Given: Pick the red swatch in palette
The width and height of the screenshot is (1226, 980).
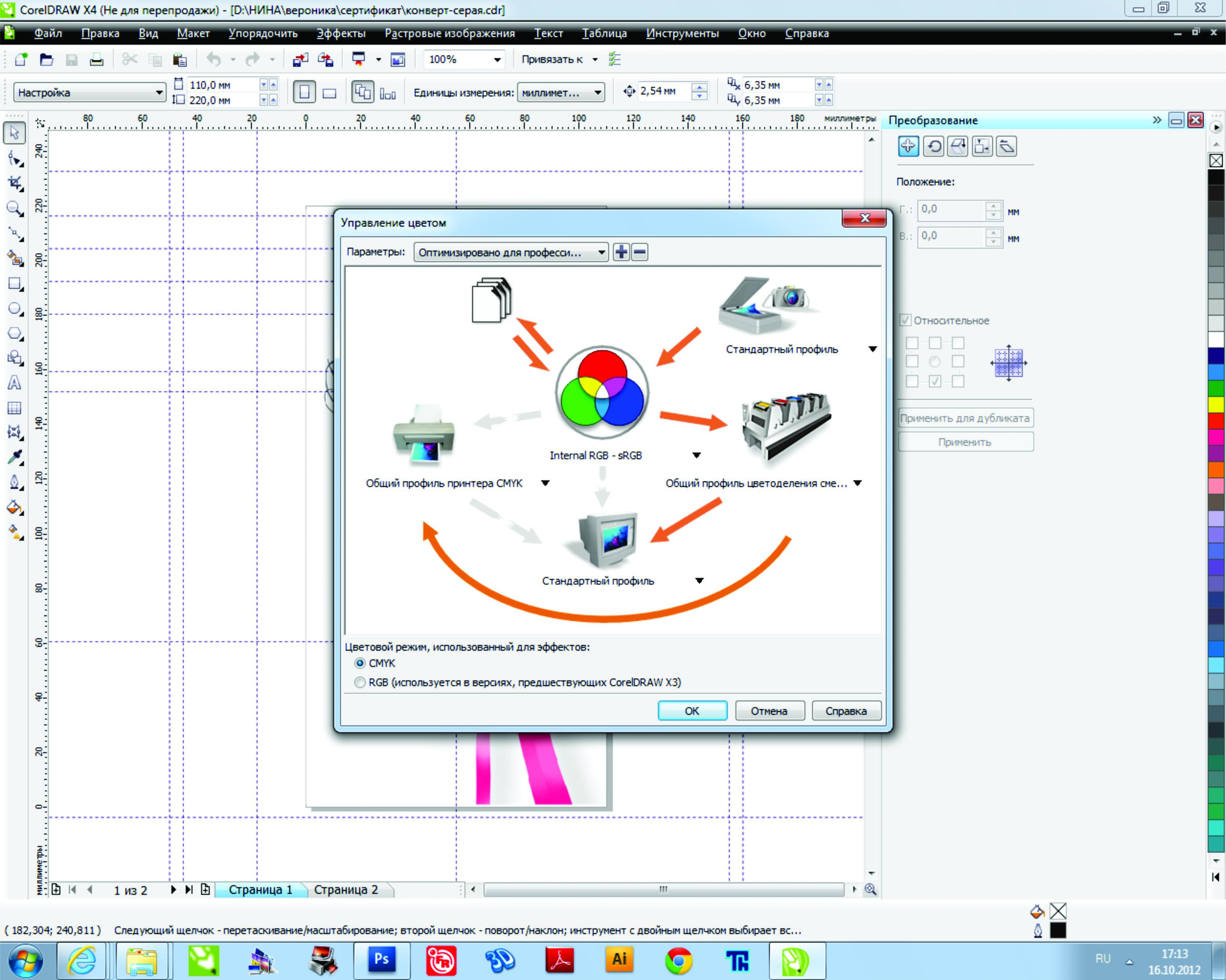Looking at the screenshot, I should (1216, 420).
